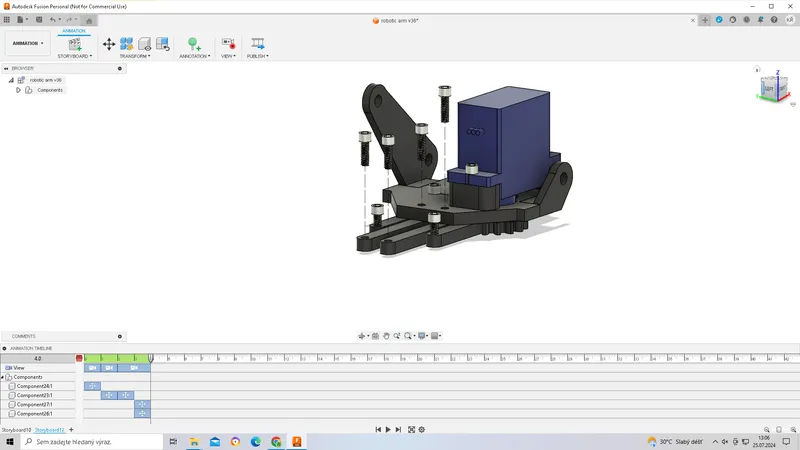Switch to Storyboard10 tab
Viewport: 800px width, 450px height.
[x=16, y=430]
